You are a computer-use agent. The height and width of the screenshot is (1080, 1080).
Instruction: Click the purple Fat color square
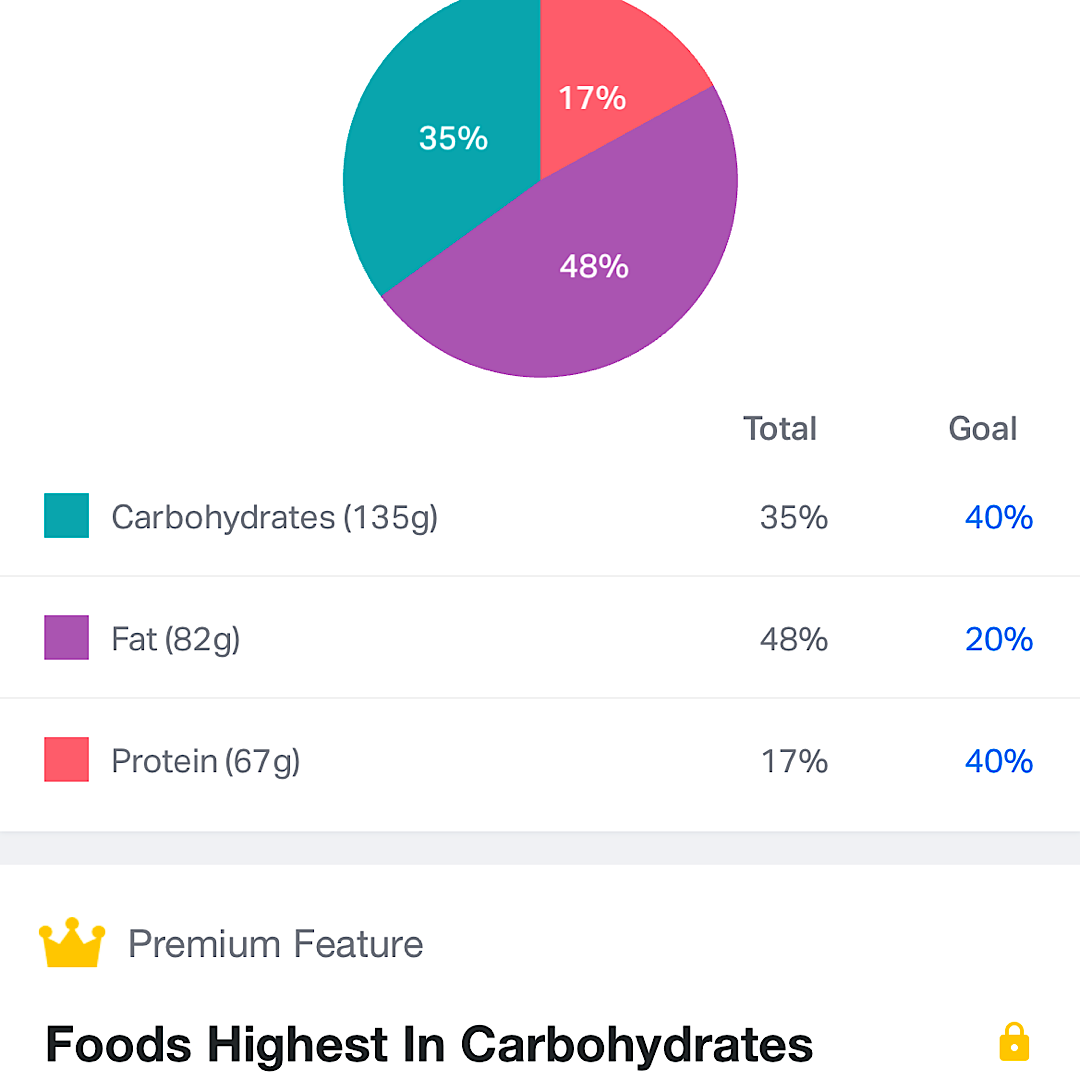point(66,638)
